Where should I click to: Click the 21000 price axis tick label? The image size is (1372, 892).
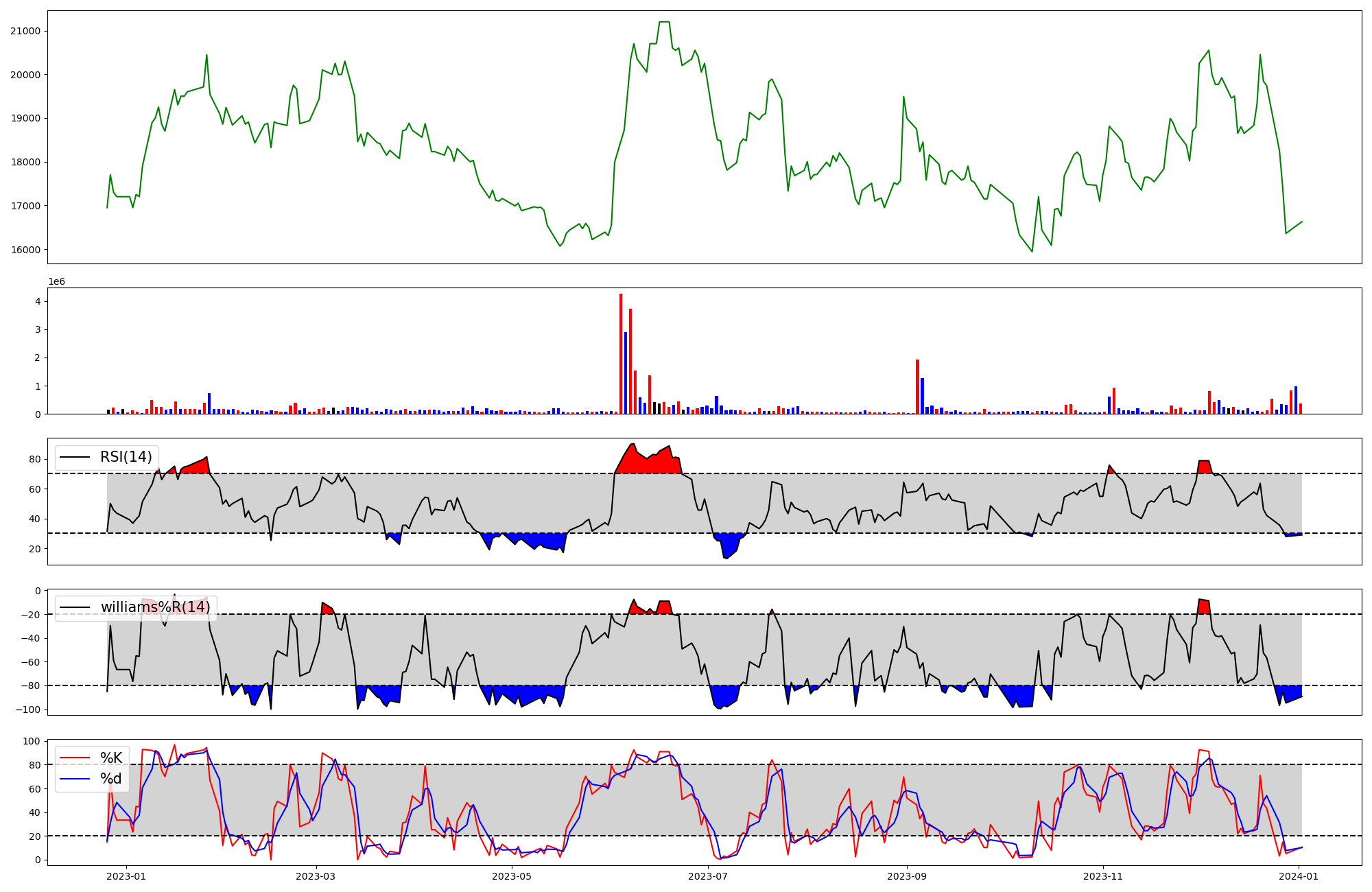coord(25,31)
